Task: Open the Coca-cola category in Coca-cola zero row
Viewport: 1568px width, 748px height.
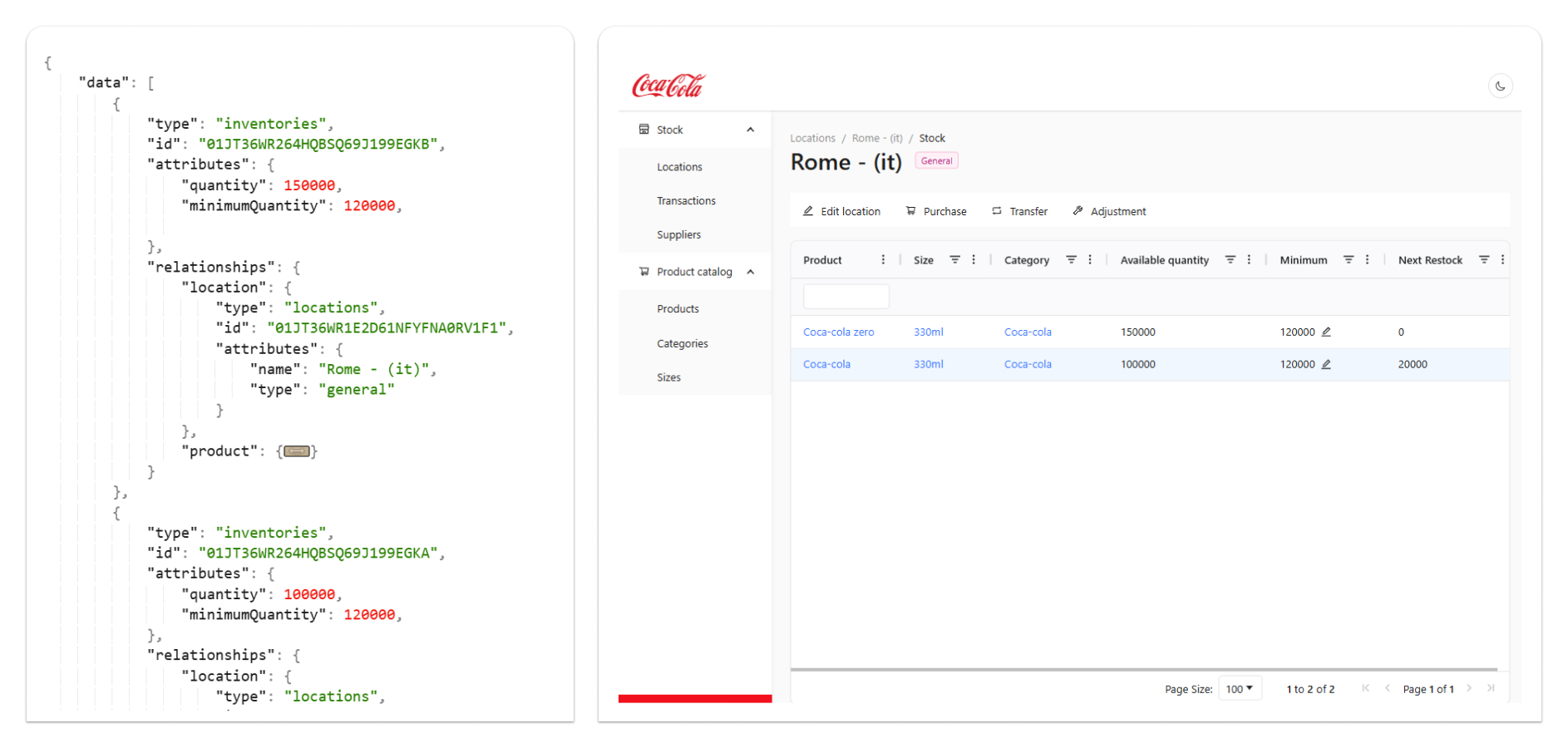Action: click(1028, 332)
